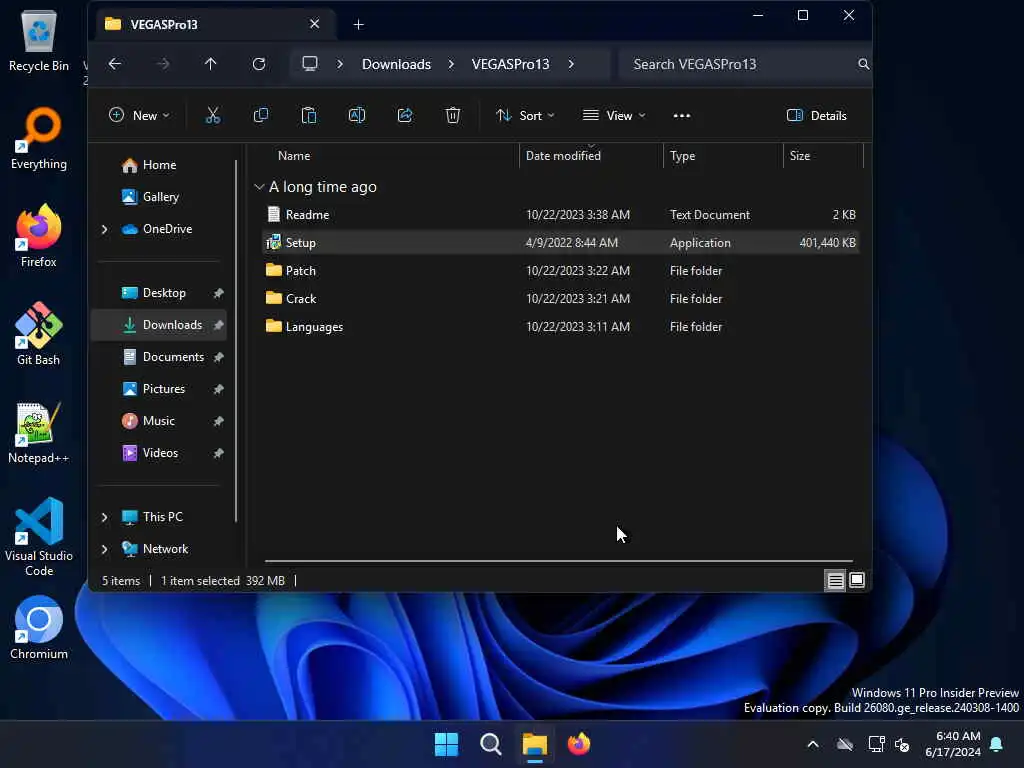Click Downloads in the breadcrumb path
1024x768 pixels.
[396, 64]
